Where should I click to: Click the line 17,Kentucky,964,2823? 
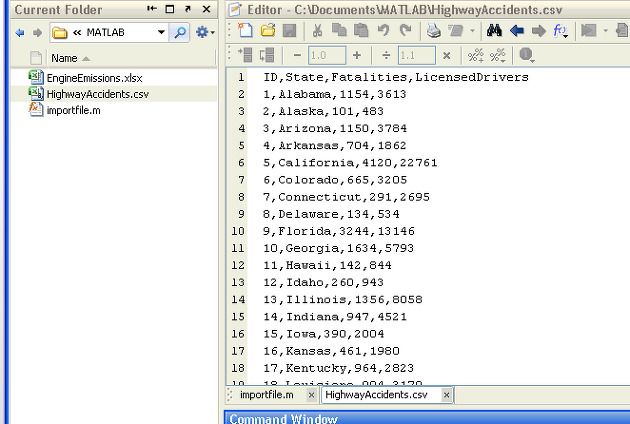338,368
